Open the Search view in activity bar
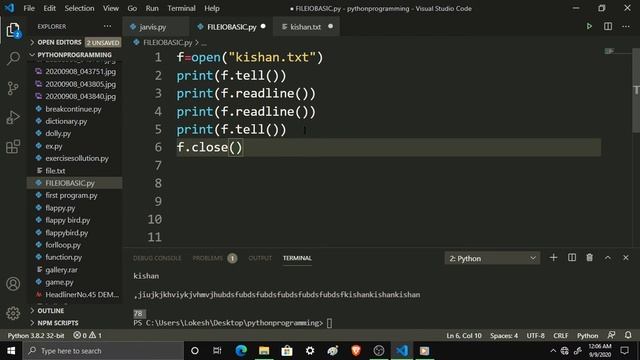This screenshot has height=360, width=640. pyautogui.click(x=13, y=59)
